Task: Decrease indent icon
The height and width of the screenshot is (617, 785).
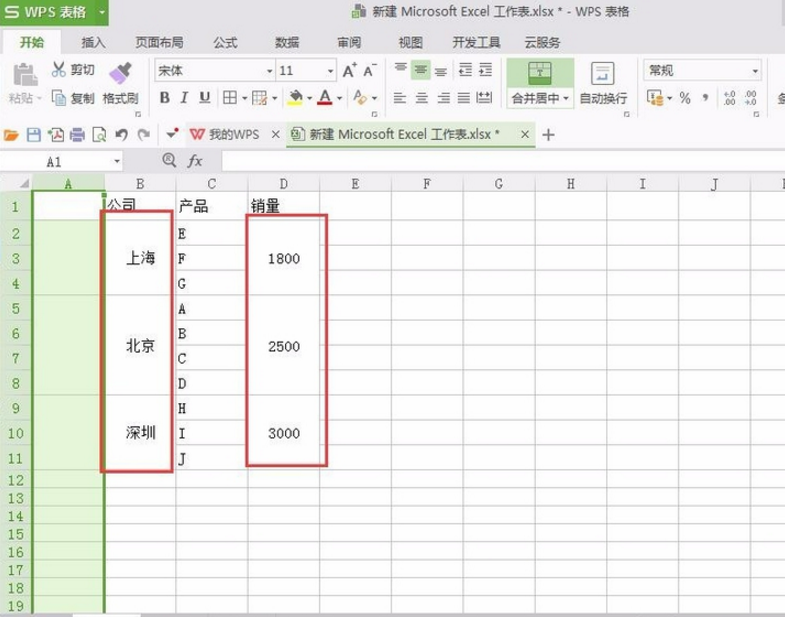Action: coord(466,70)
